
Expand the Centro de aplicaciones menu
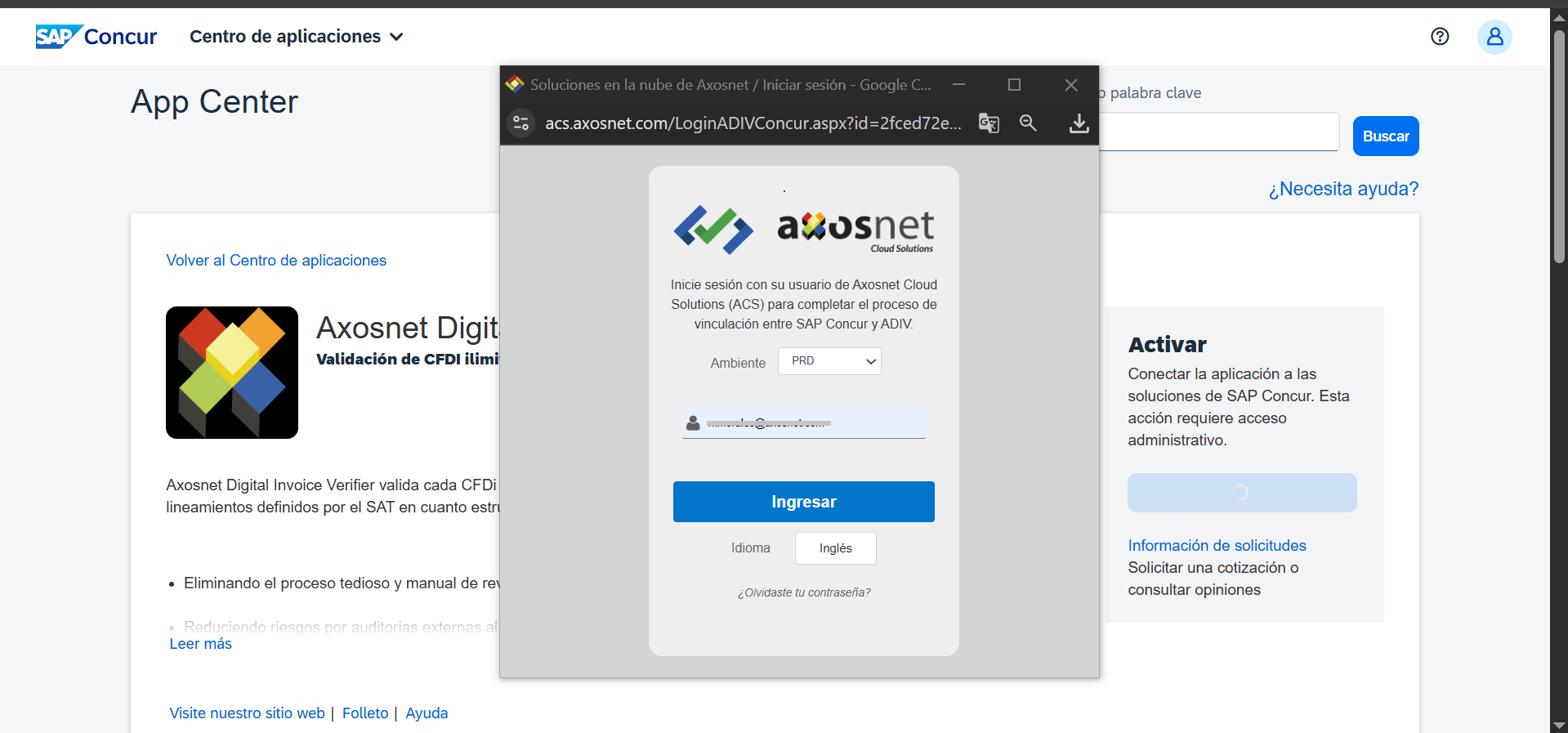pyautogui.click(x=296, y=37)
